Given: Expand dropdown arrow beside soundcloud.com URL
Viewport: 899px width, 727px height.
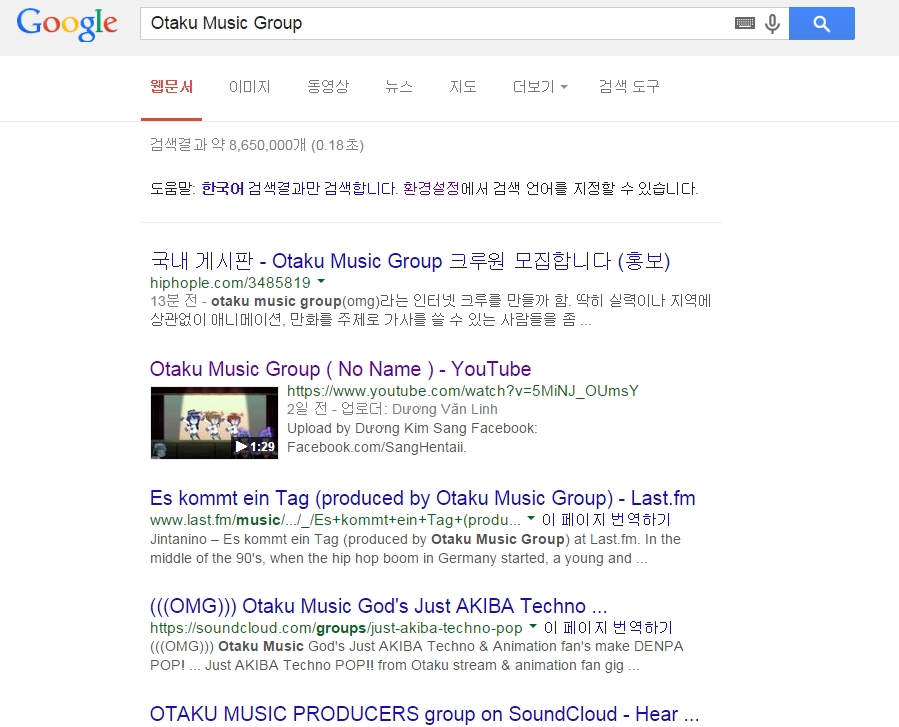Looking at the screenshot, I should point(533,627).
